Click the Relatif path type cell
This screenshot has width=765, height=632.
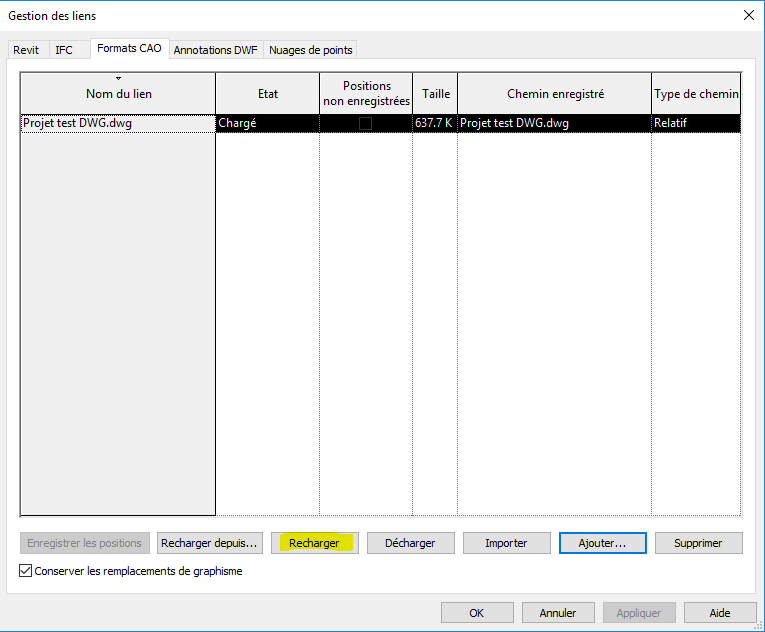pos(695,123)
